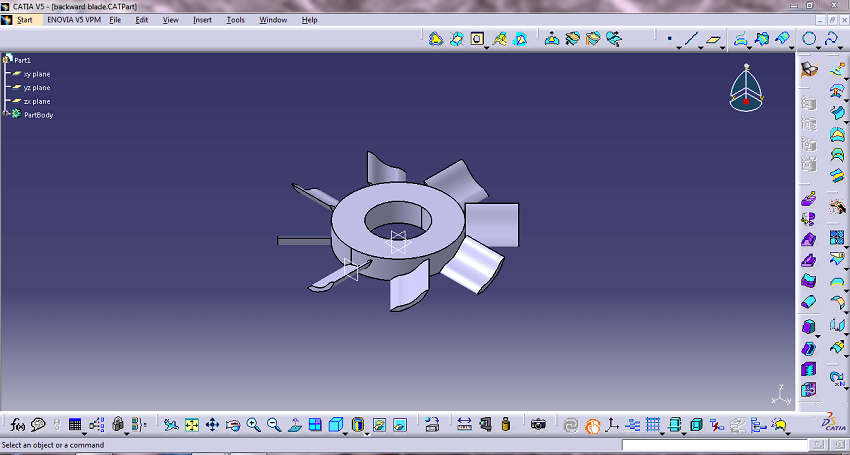Click the isometric view cube icon
Viewport: 850px width, 455px height.
point(336,425)
